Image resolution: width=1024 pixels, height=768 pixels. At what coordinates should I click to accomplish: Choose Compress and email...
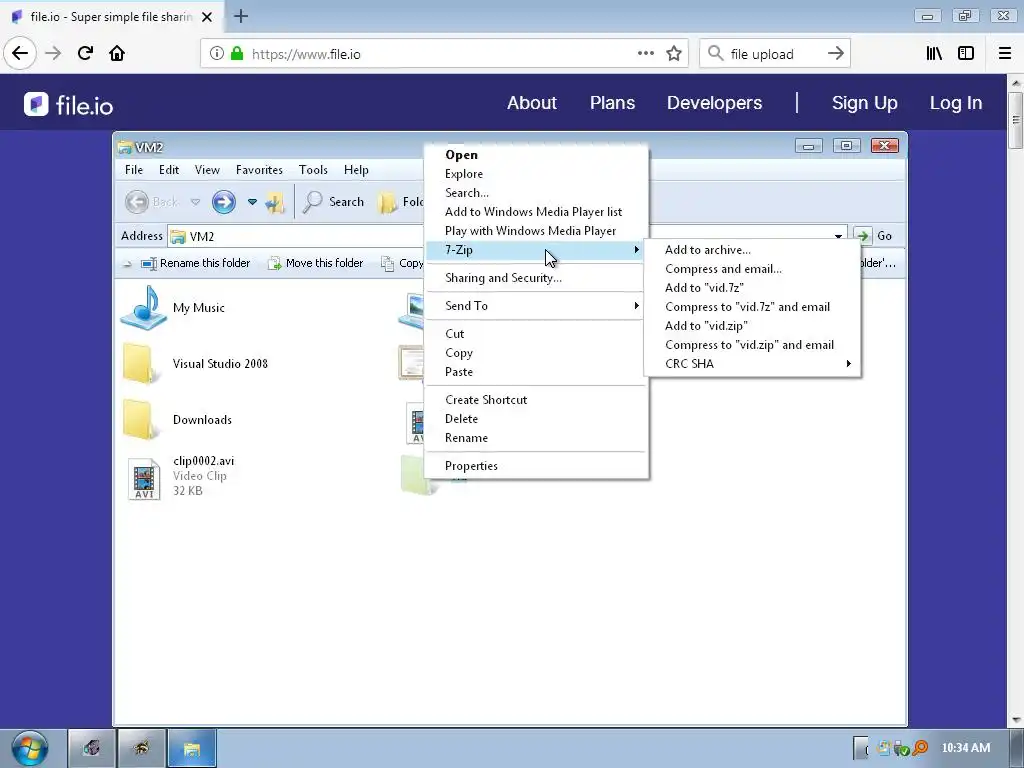pyautogui.click(x=752, y=268)
